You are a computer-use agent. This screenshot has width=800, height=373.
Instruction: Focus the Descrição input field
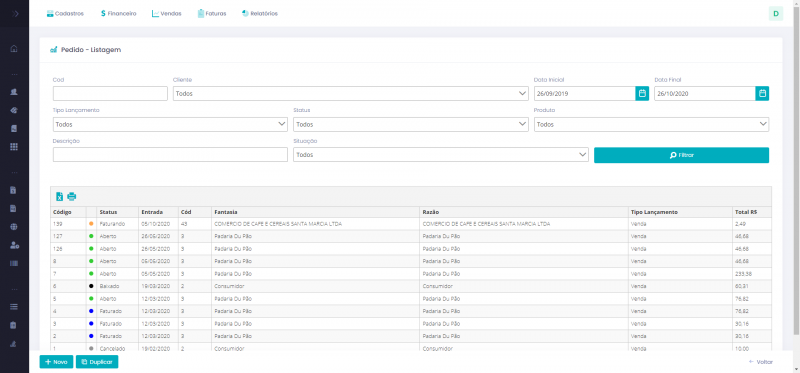point(170,155)
